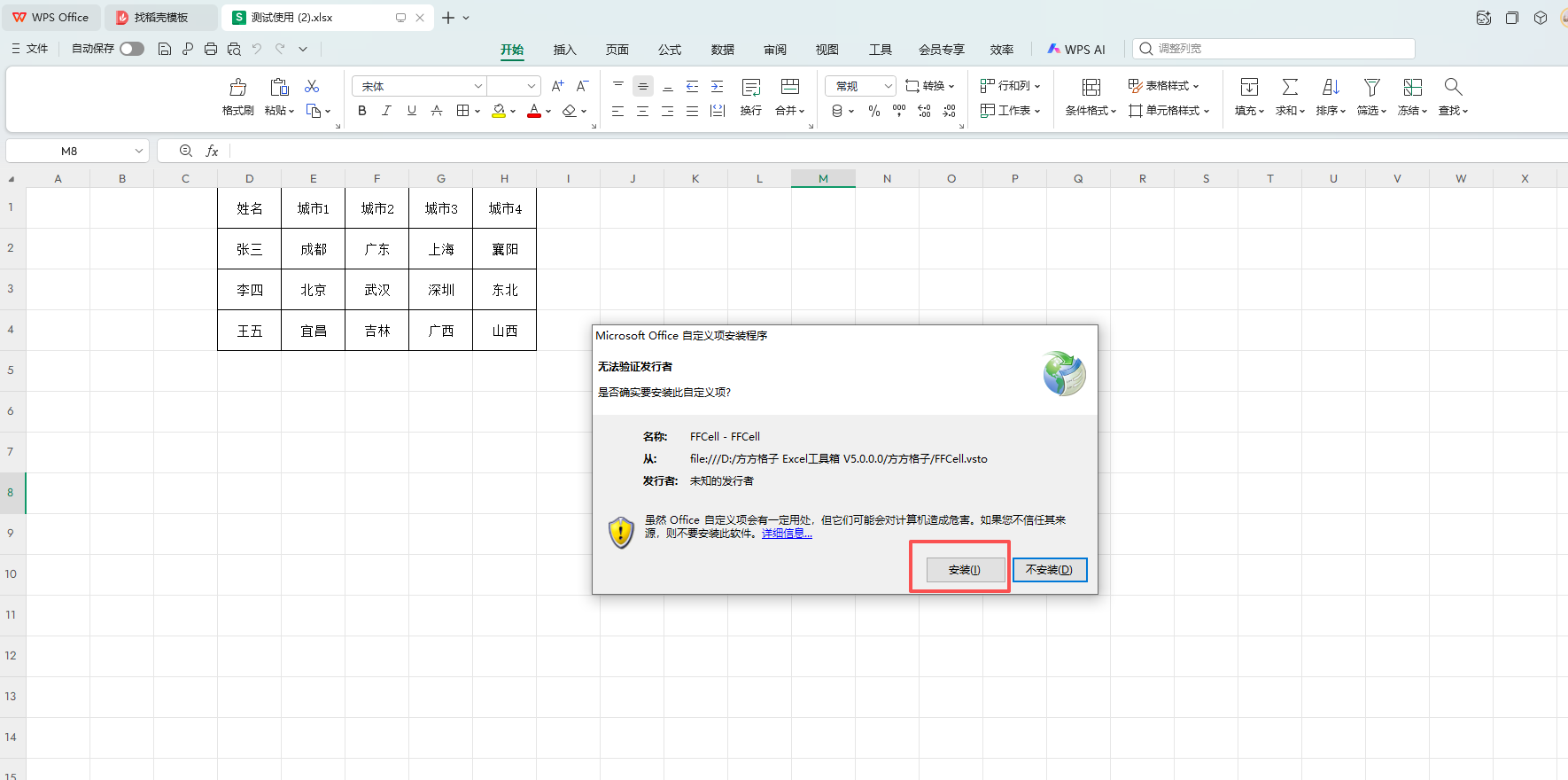Open the File (文件) menu
This screenshot has width=1568, height=780.
pyautogui.click(x=30, y=49)
